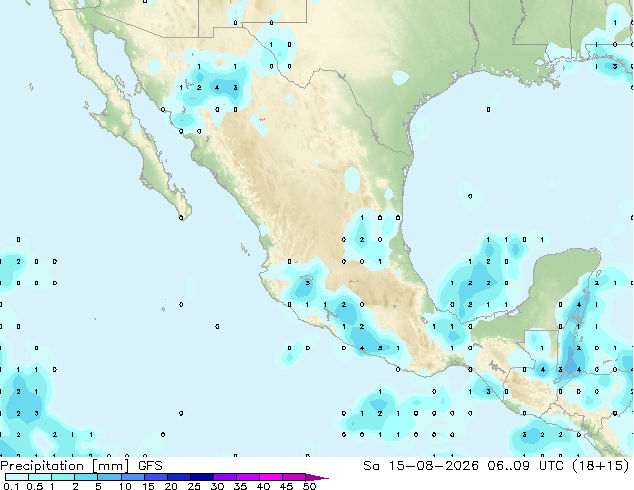This screenshot has width=634, height=490.
Task: Click the 'Sa' weekday label
Action: (371, 466)
